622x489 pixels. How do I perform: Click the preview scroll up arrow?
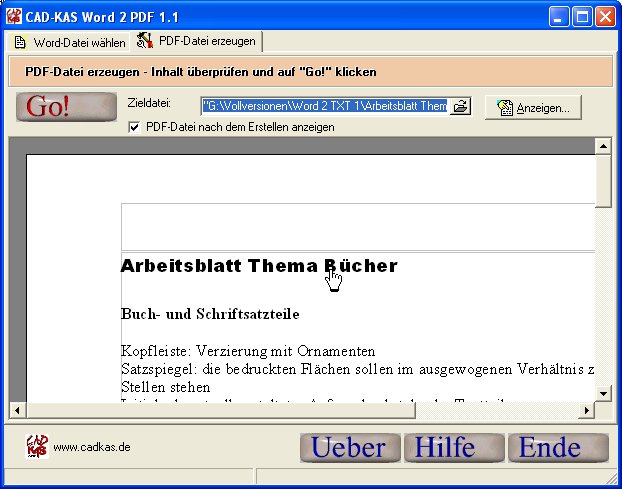pyautogui.click(x=603, y=146)
